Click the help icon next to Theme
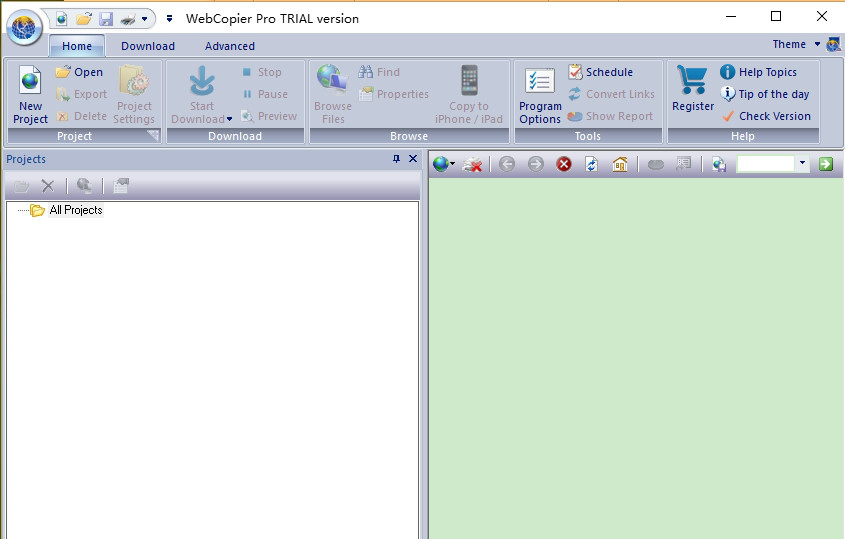The image size is (845, 560). [833, 44]
